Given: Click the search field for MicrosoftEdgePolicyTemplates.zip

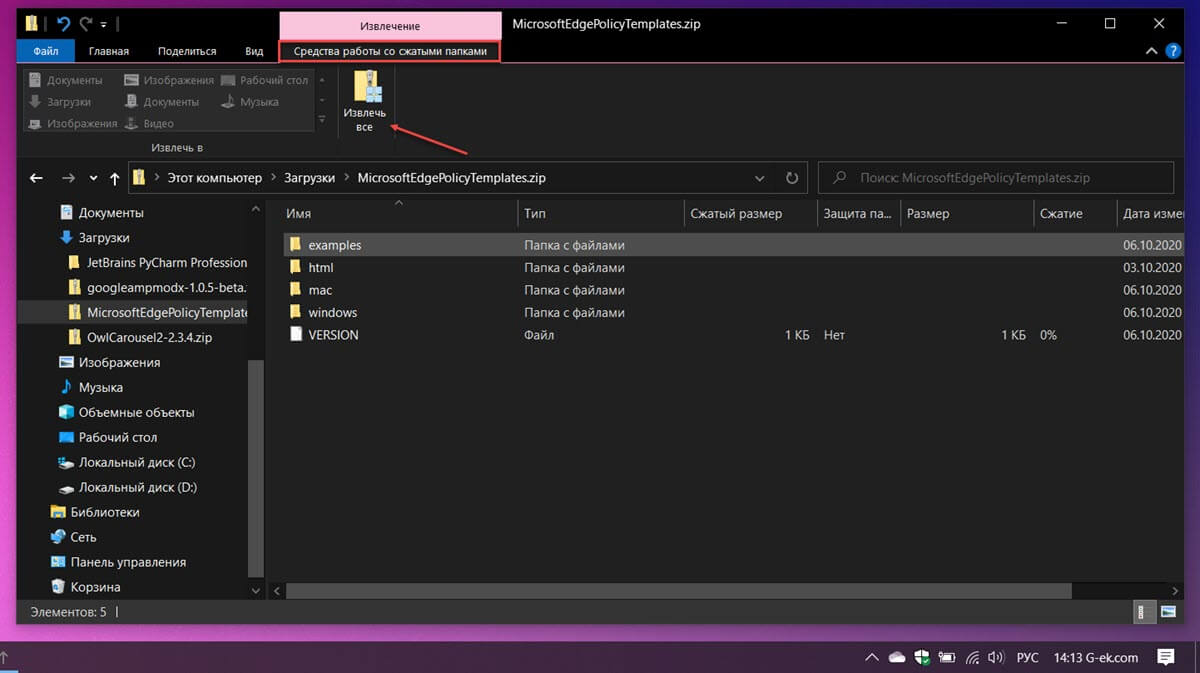Looking at the screenshot, I should (x=996, y=178).
